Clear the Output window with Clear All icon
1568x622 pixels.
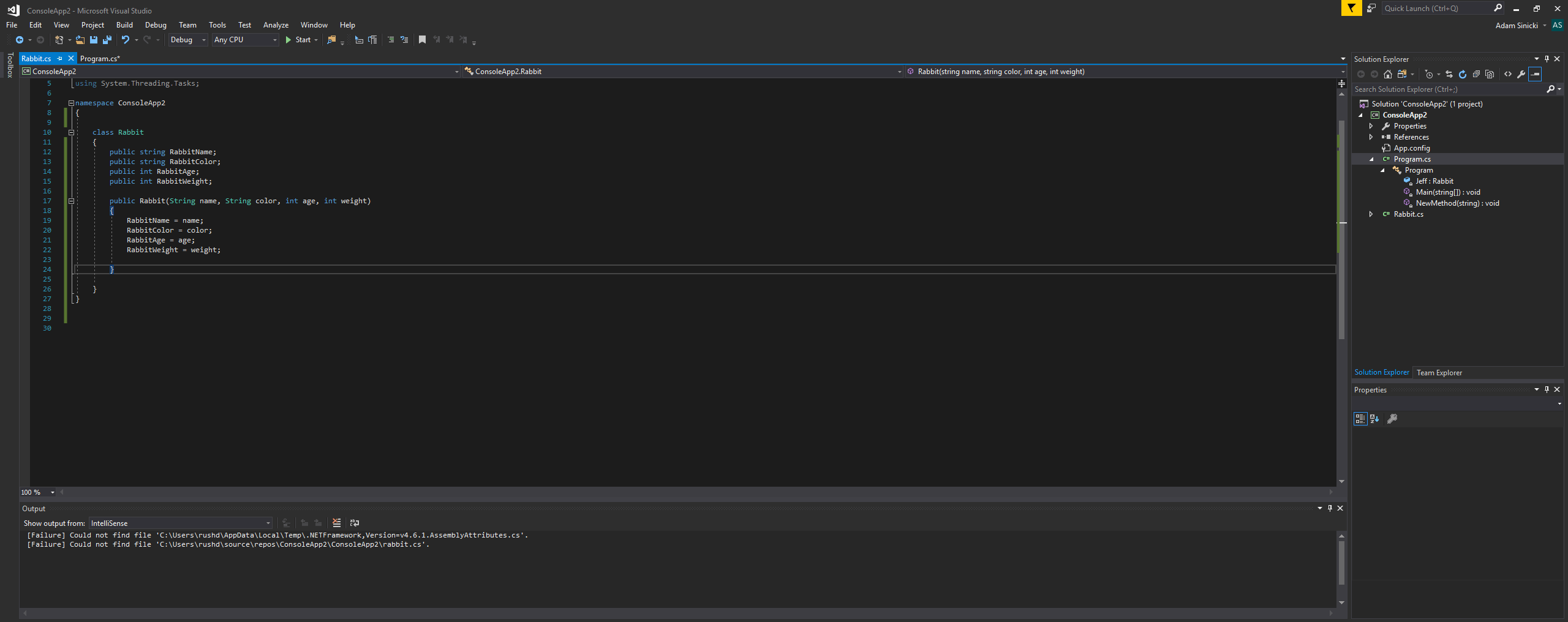click(336, 523)
